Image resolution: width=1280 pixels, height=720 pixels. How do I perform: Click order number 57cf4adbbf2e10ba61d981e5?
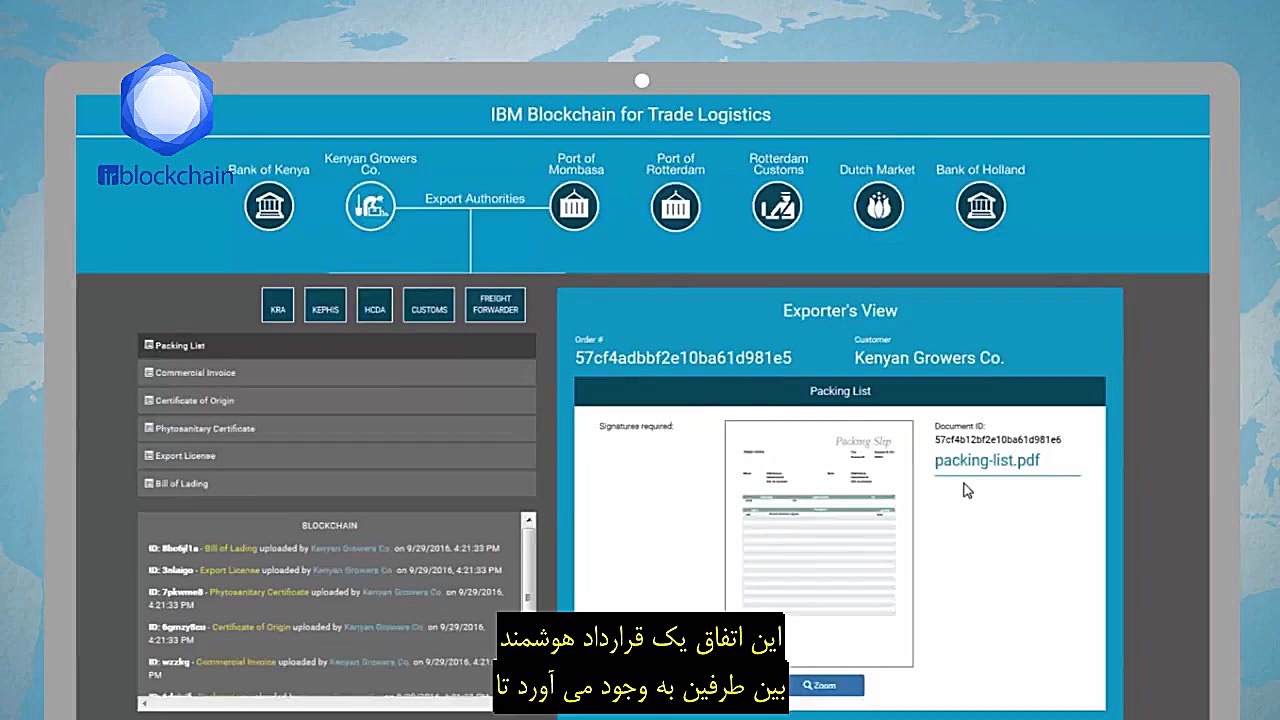683,358
